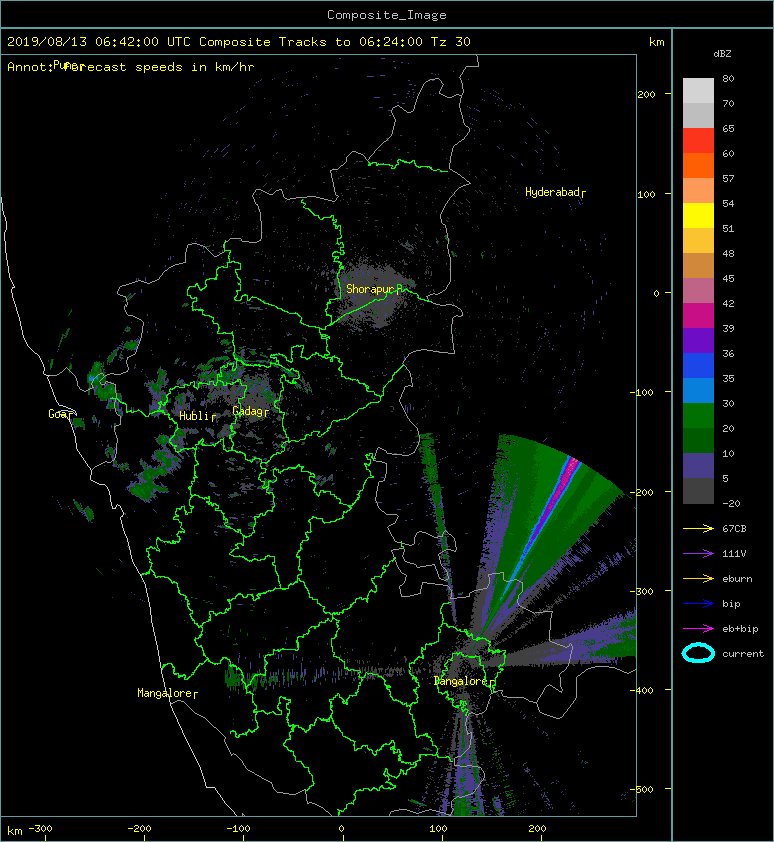Viewport: 774px width, 842px height.
Task: Click the violet 39 dBZ color swatch
Action: tap(698, 340)
